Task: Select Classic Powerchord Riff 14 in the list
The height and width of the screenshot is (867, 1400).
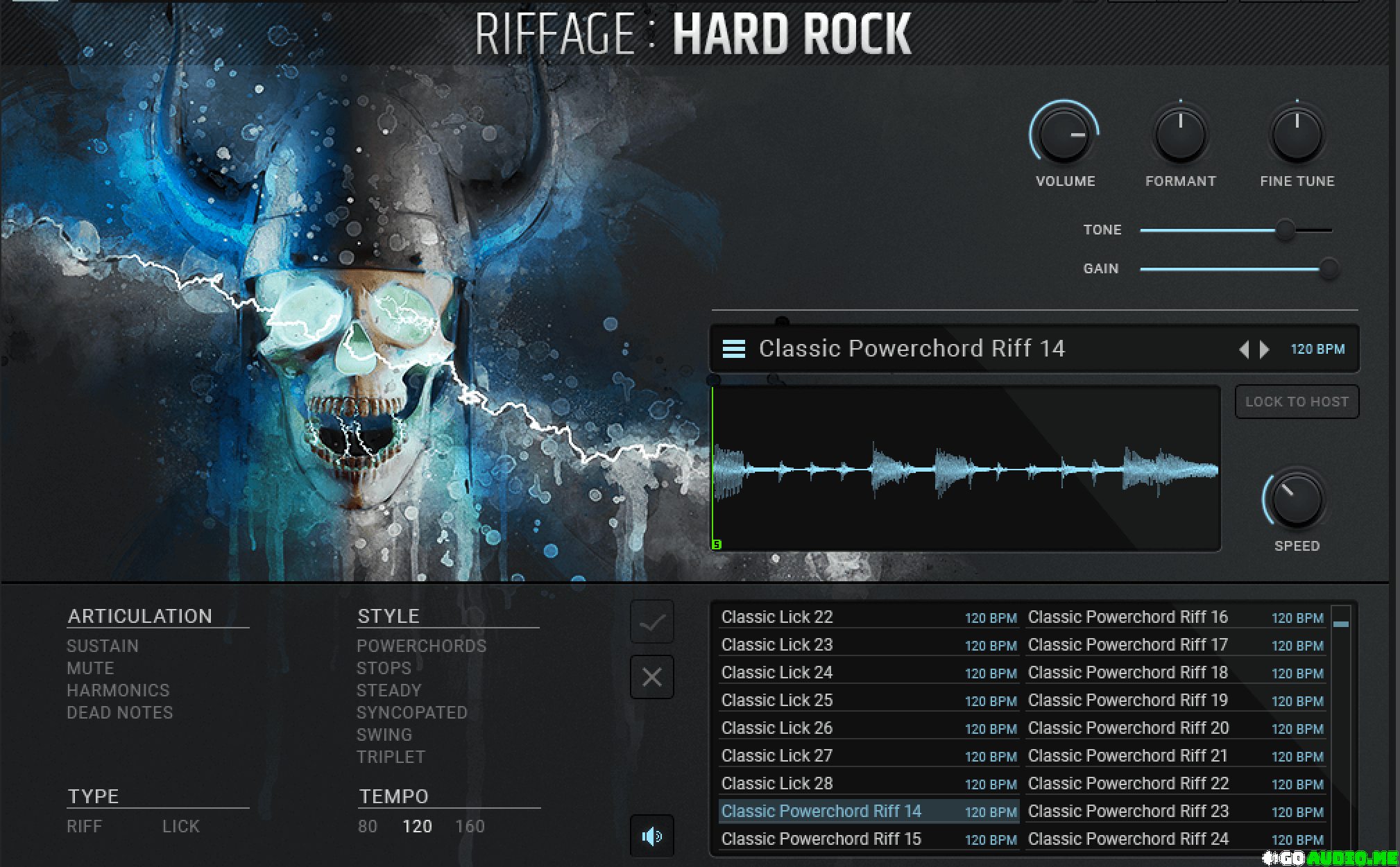Action: (869, 811)
